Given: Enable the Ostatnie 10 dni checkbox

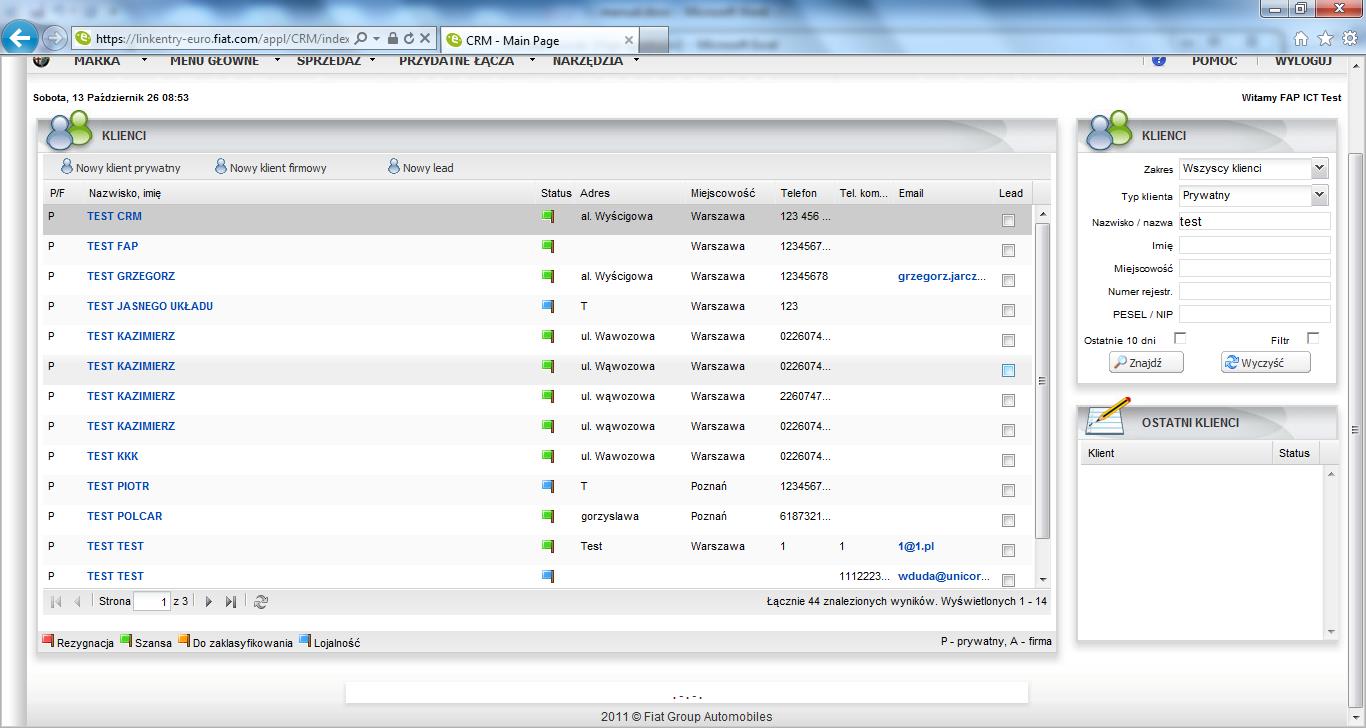Looking at the screenshot, I should (1180, 338).
